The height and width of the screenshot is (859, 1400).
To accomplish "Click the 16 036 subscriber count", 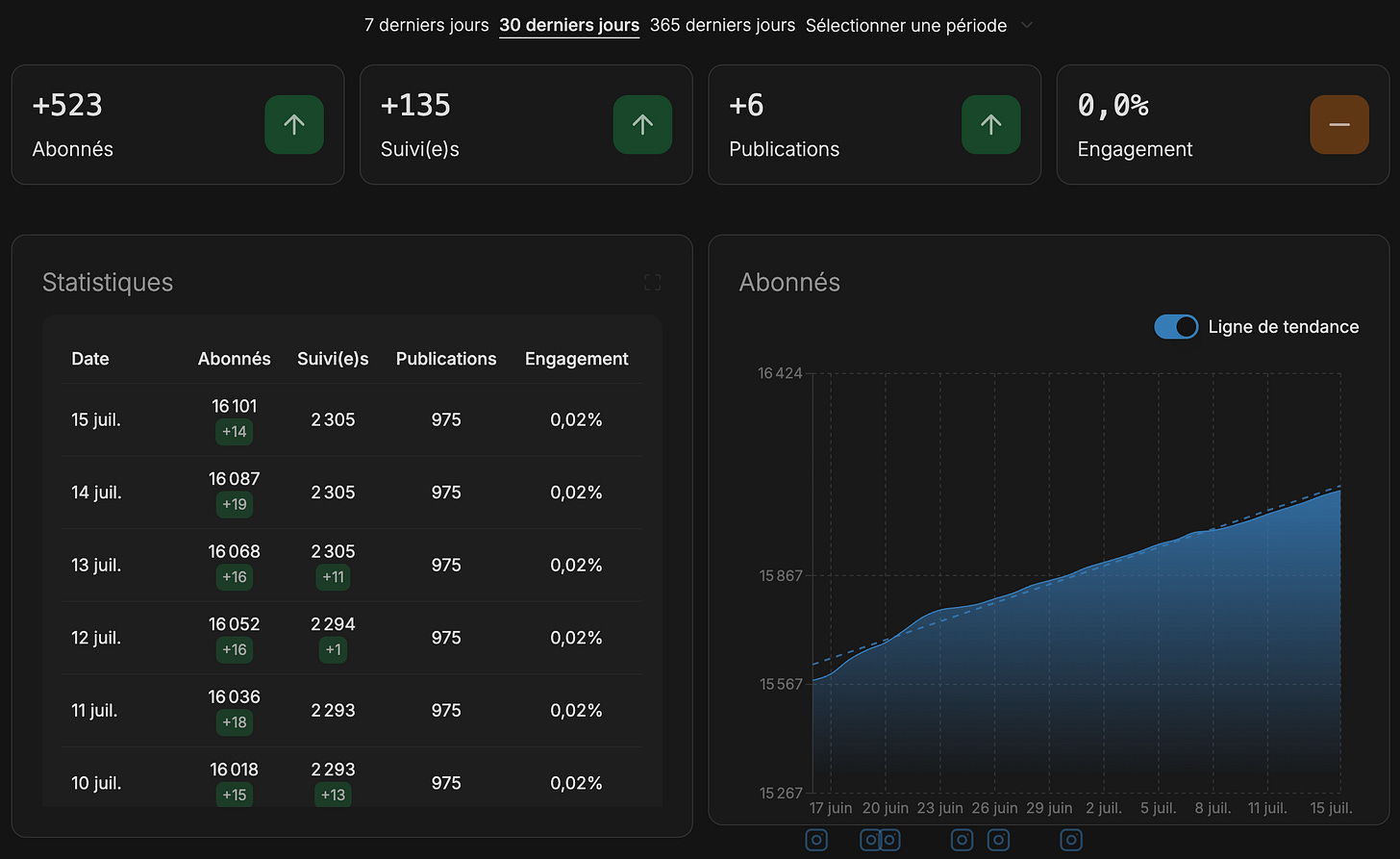I will pos(235,696).
